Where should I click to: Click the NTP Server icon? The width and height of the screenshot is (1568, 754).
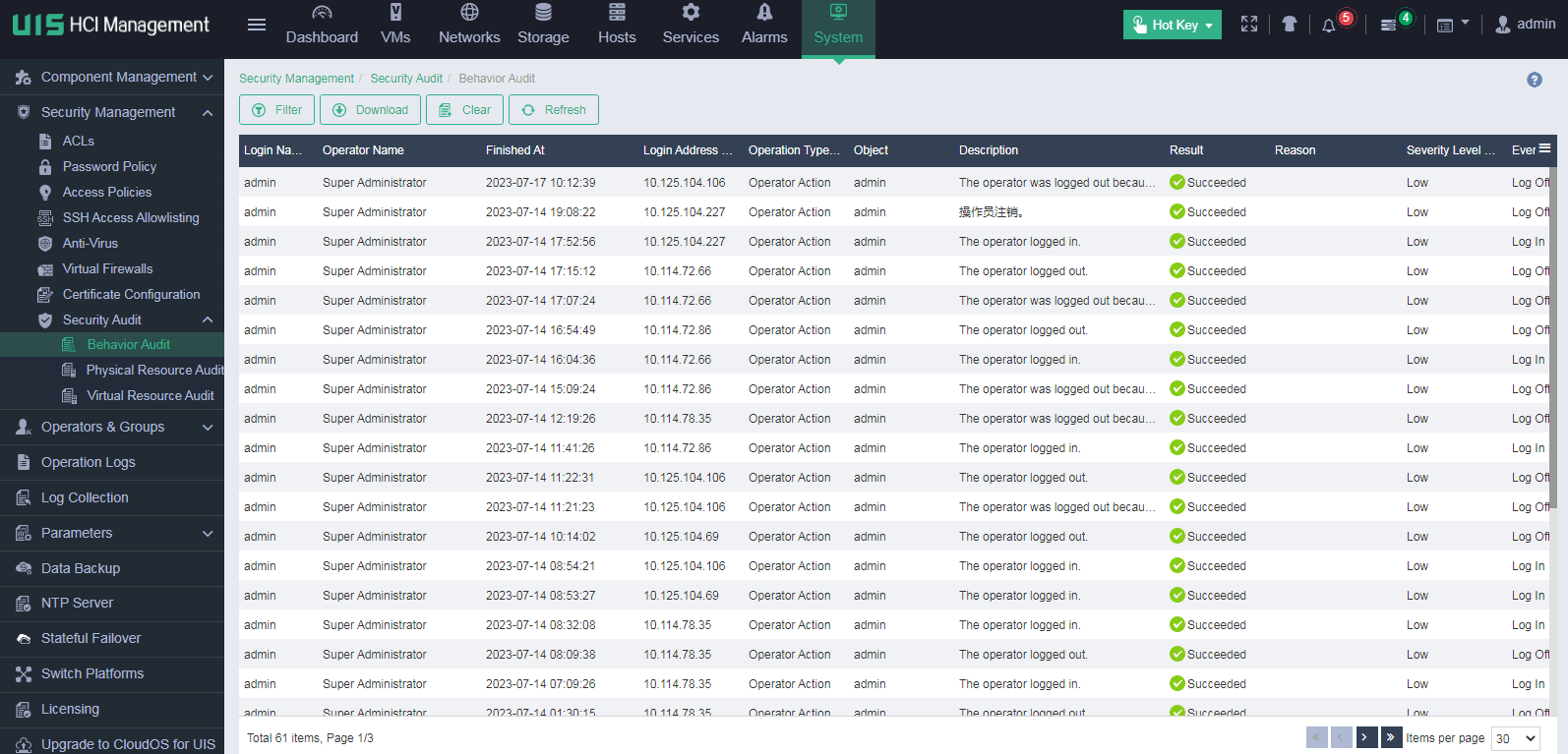pos(24,603)
